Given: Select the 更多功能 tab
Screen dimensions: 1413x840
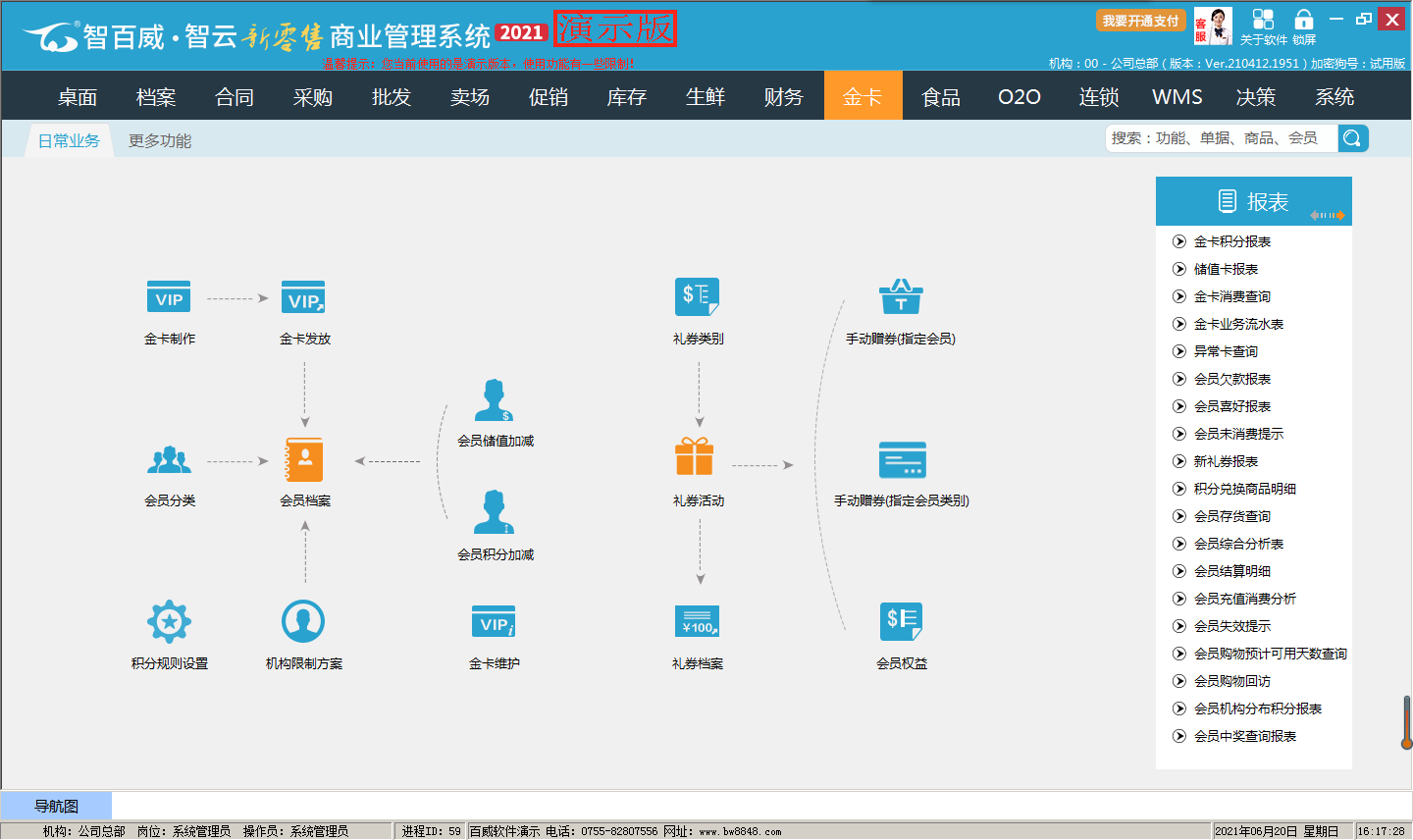Looking at the screenshot, I should 160,141.
